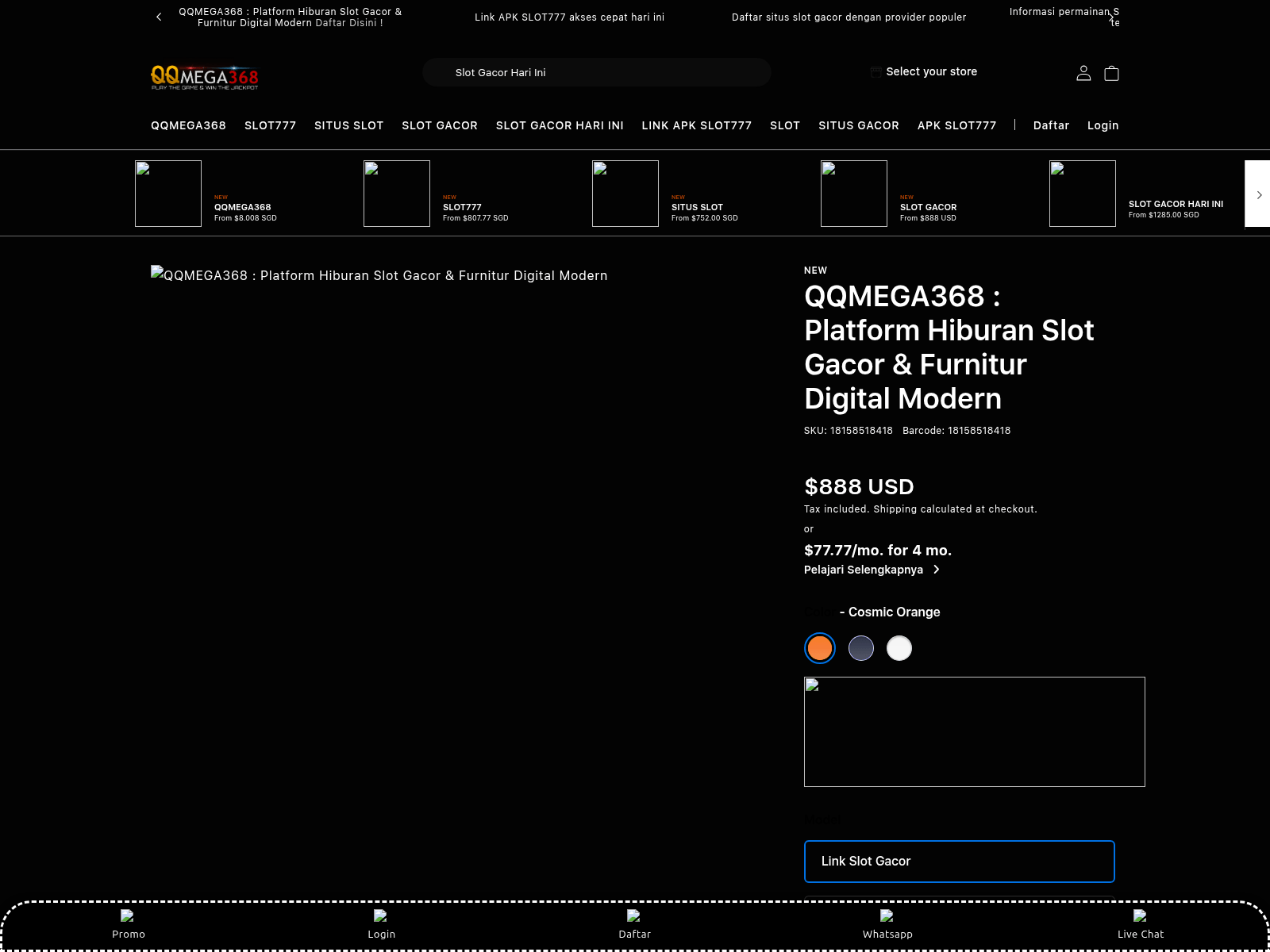Click the Live Chat icon in bottom bar

pyautogui.click(x=1140, y=916)
